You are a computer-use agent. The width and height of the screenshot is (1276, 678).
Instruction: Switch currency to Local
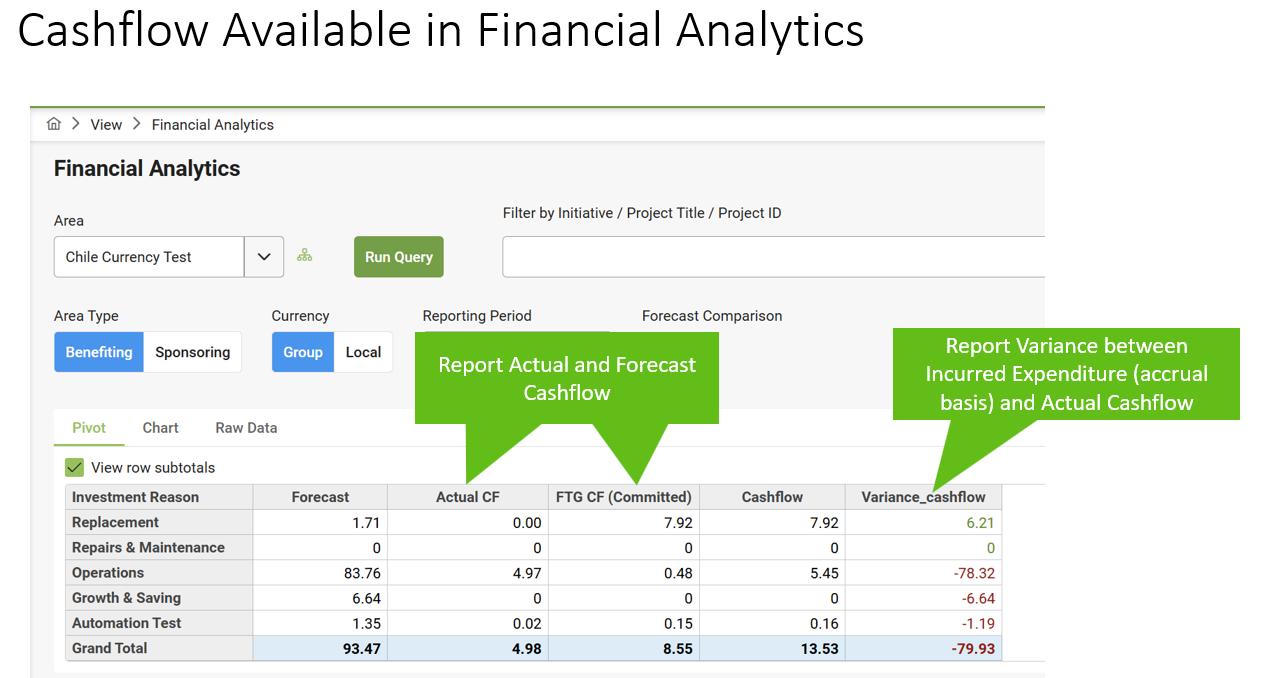point(364,352)
